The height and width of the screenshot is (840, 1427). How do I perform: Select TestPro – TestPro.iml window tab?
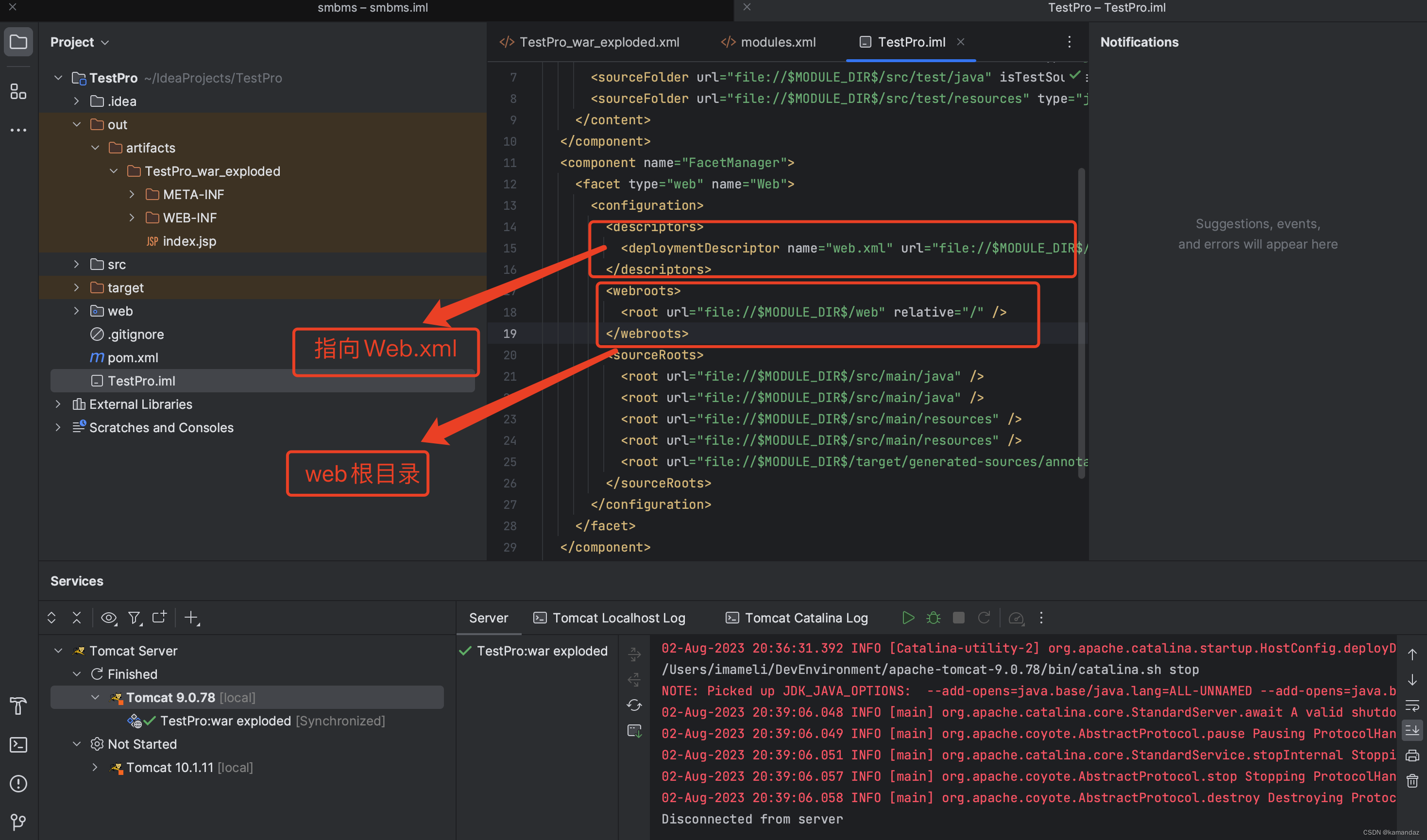coord(1106,8)
